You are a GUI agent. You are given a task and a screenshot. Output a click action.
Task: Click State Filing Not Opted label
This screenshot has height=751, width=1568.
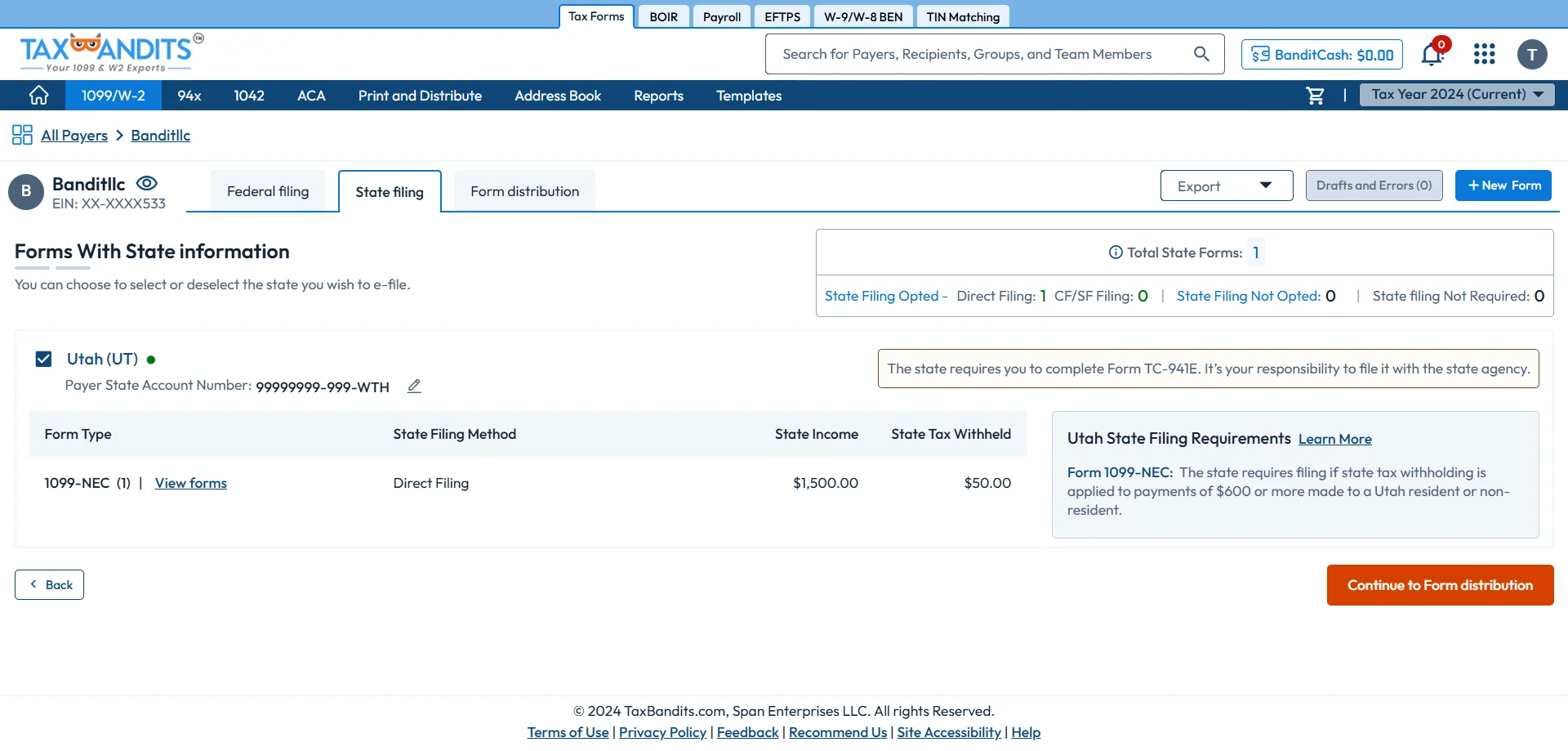pos(1249,296)
